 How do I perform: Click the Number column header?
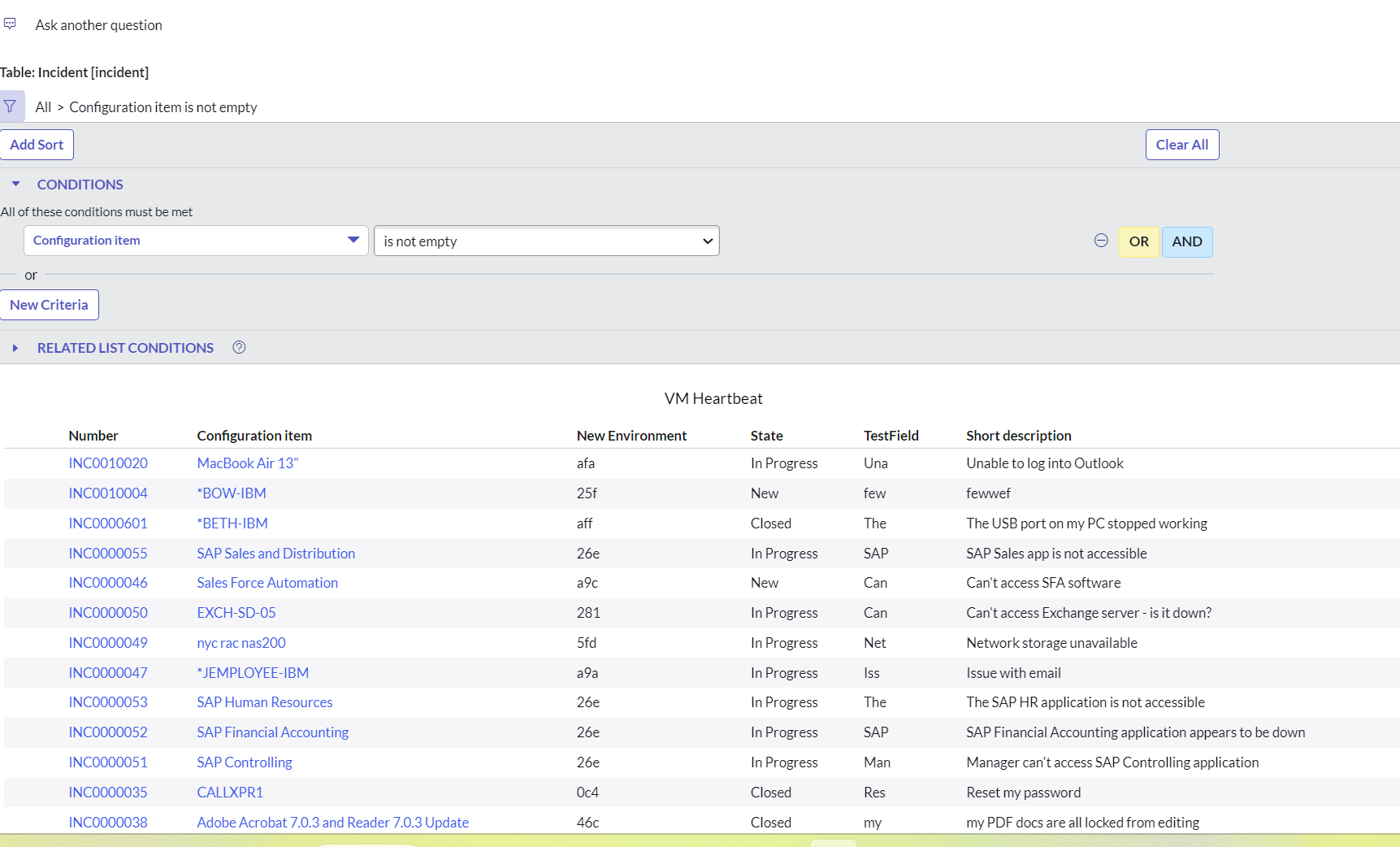pyautogui.click(x=93, y=435)
